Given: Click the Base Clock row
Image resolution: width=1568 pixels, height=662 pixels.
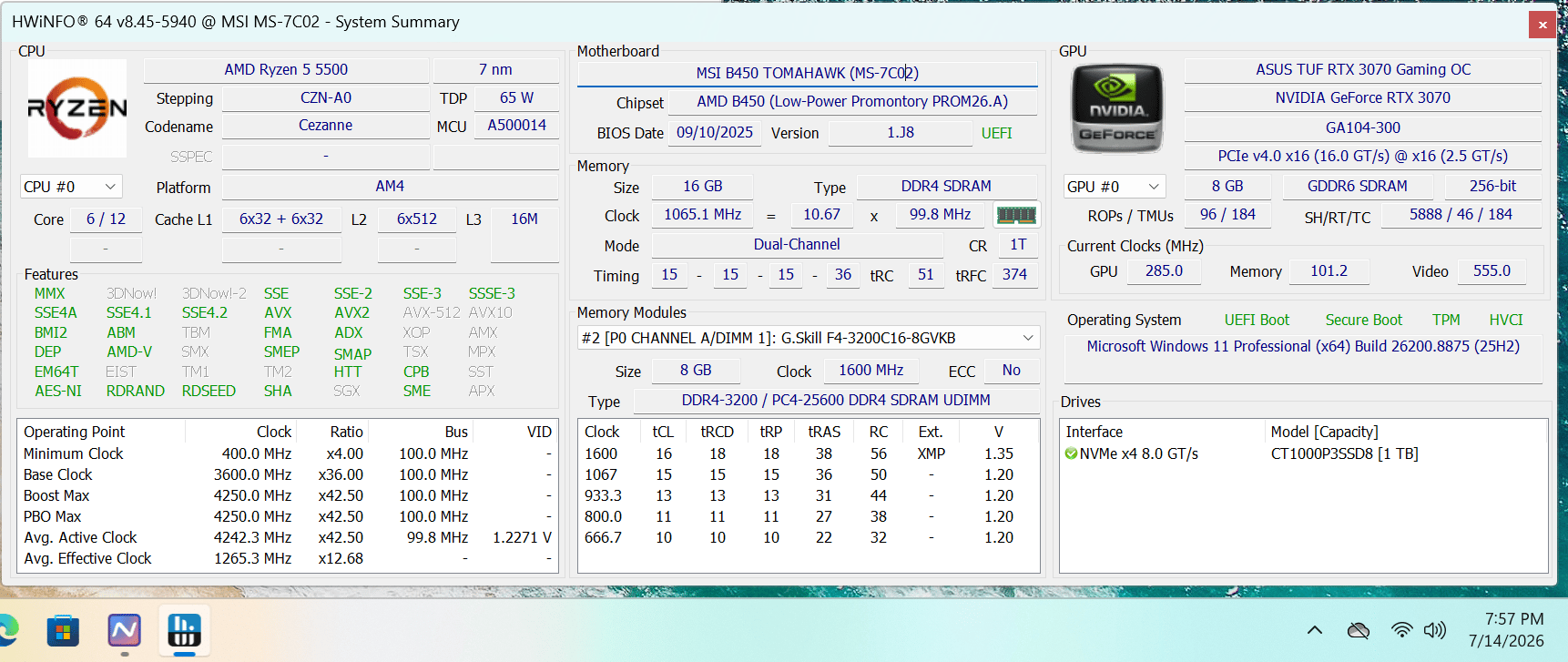Looking at the screenshot, I should (x=288, y=474).
